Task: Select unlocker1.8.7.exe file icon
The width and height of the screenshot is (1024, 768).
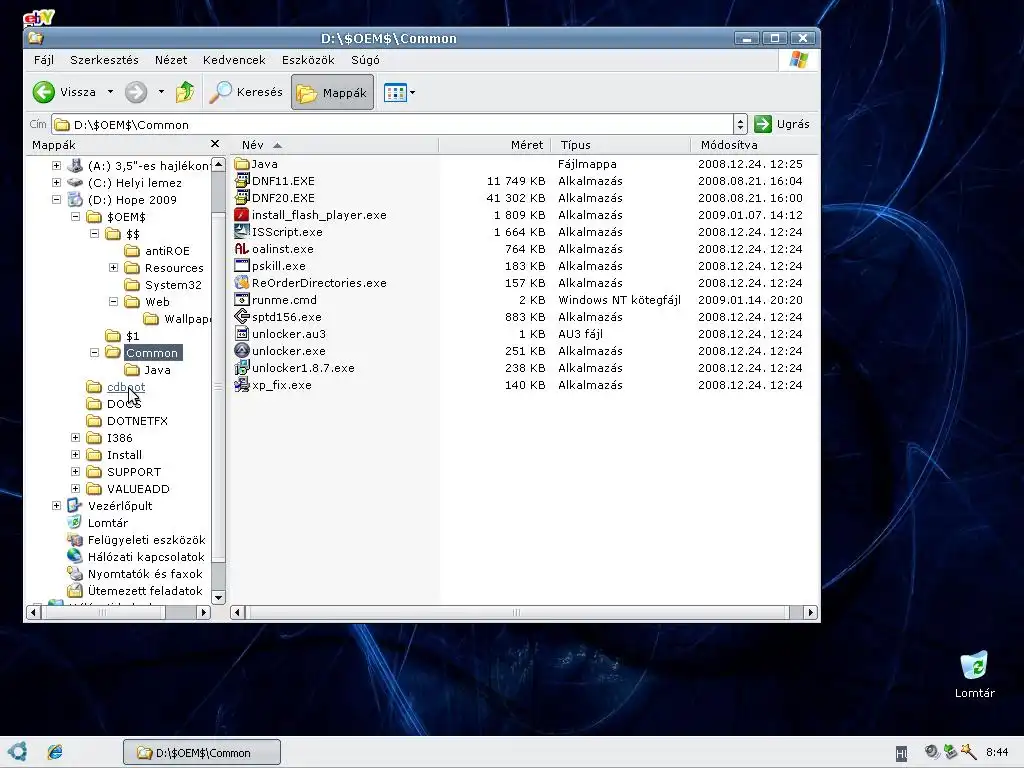Action: pyautogui.click(x=242, y=367)
